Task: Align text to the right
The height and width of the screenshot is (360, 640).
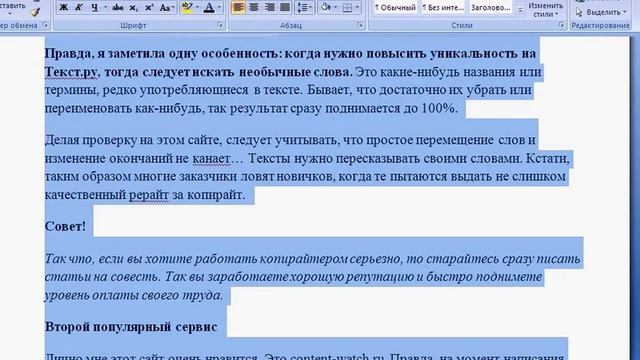Action: click(269, 7)
